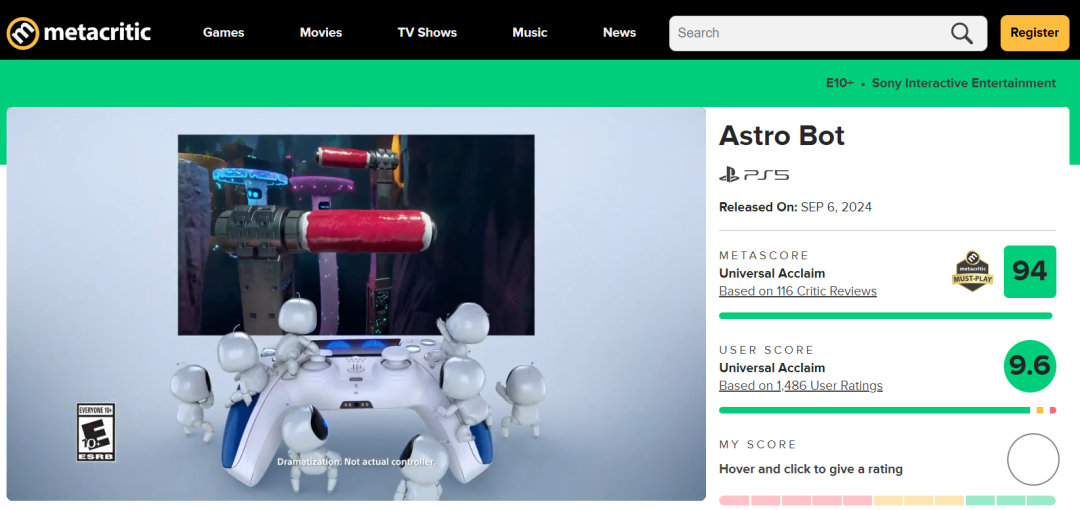
Task: Open the Games menu
Action: click(223, 32)
